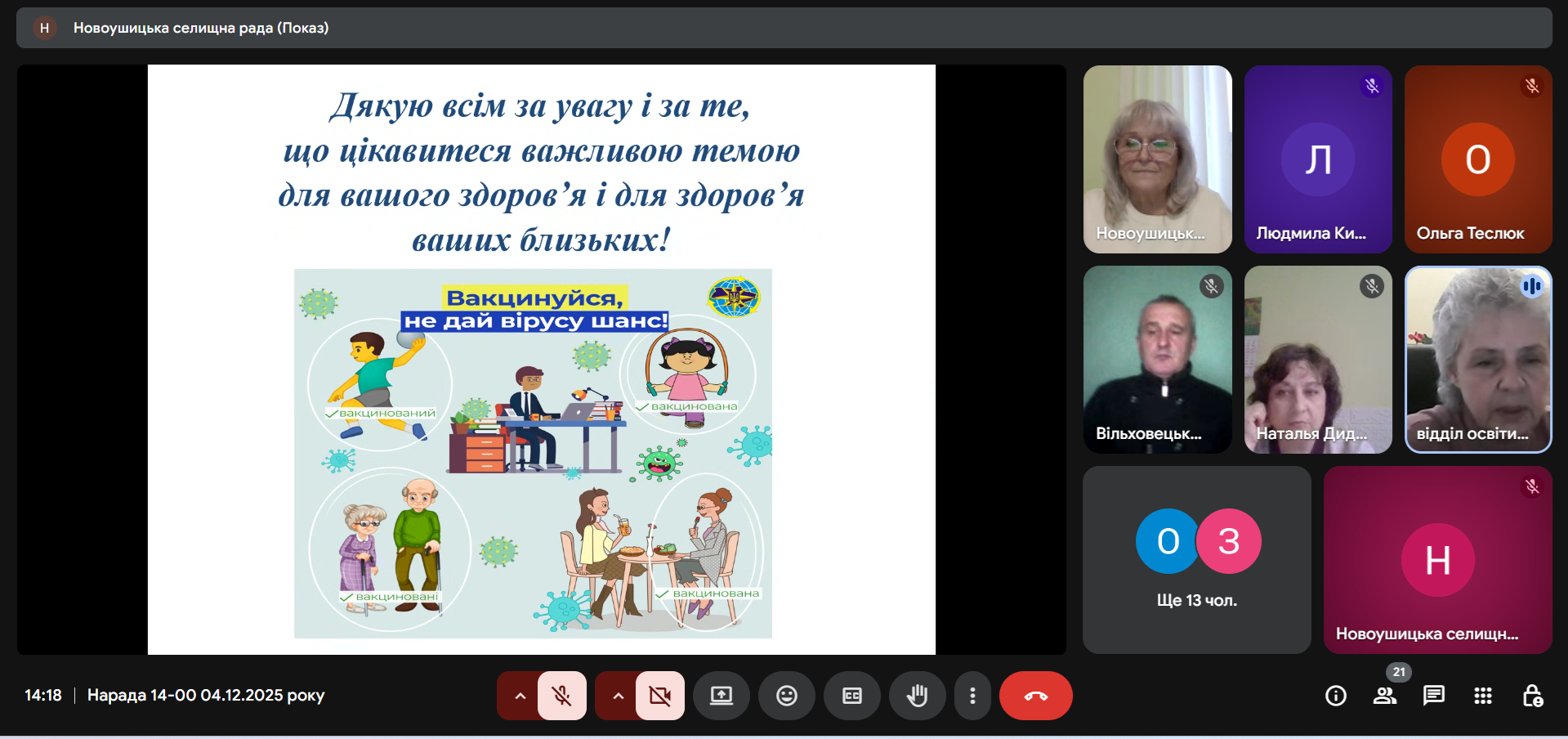This screenshot has height=739, width=1568.
Task: Open the emoji reactions icon
Action: (786, 696)
